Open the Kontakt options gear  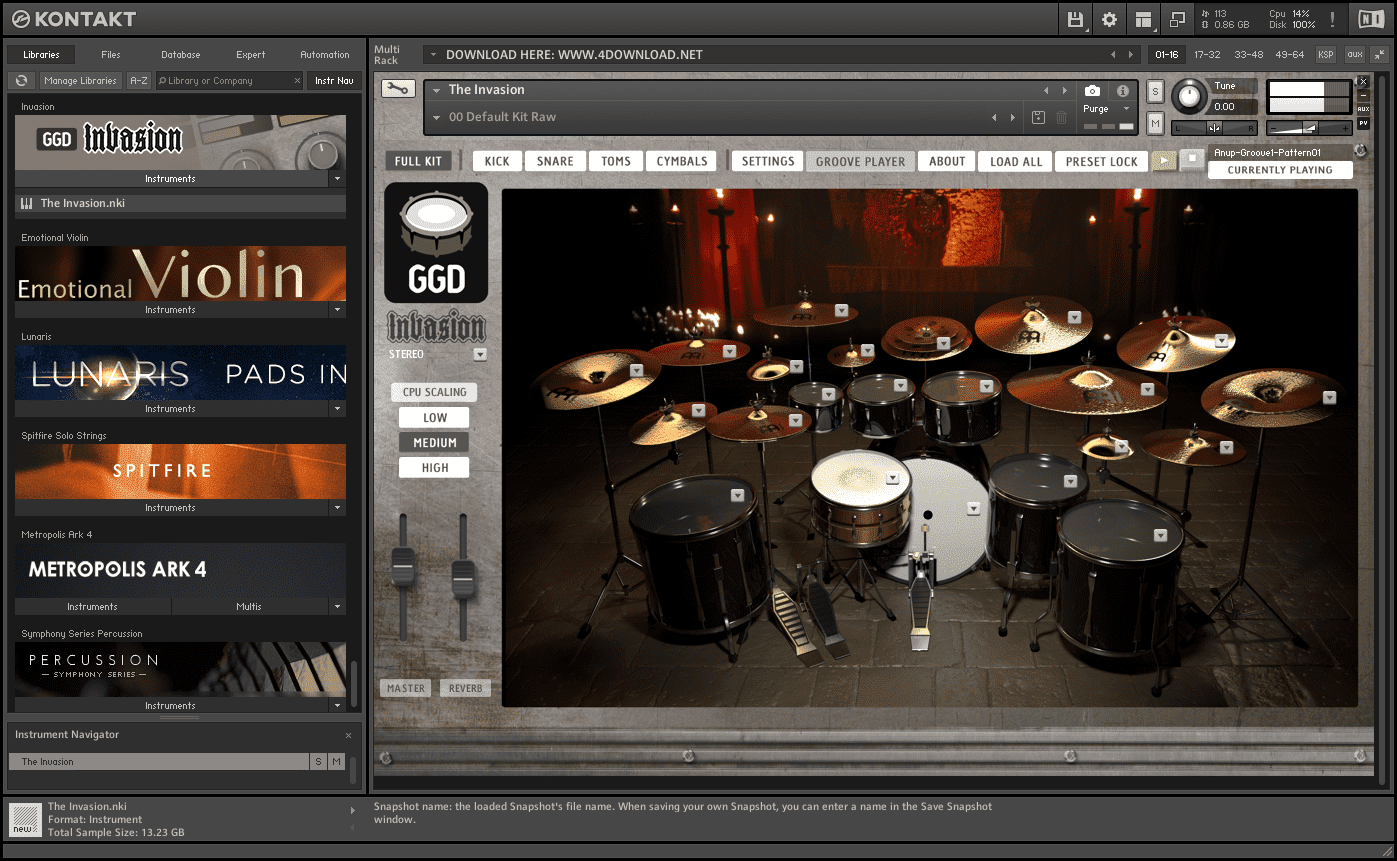pos(1109,19)
